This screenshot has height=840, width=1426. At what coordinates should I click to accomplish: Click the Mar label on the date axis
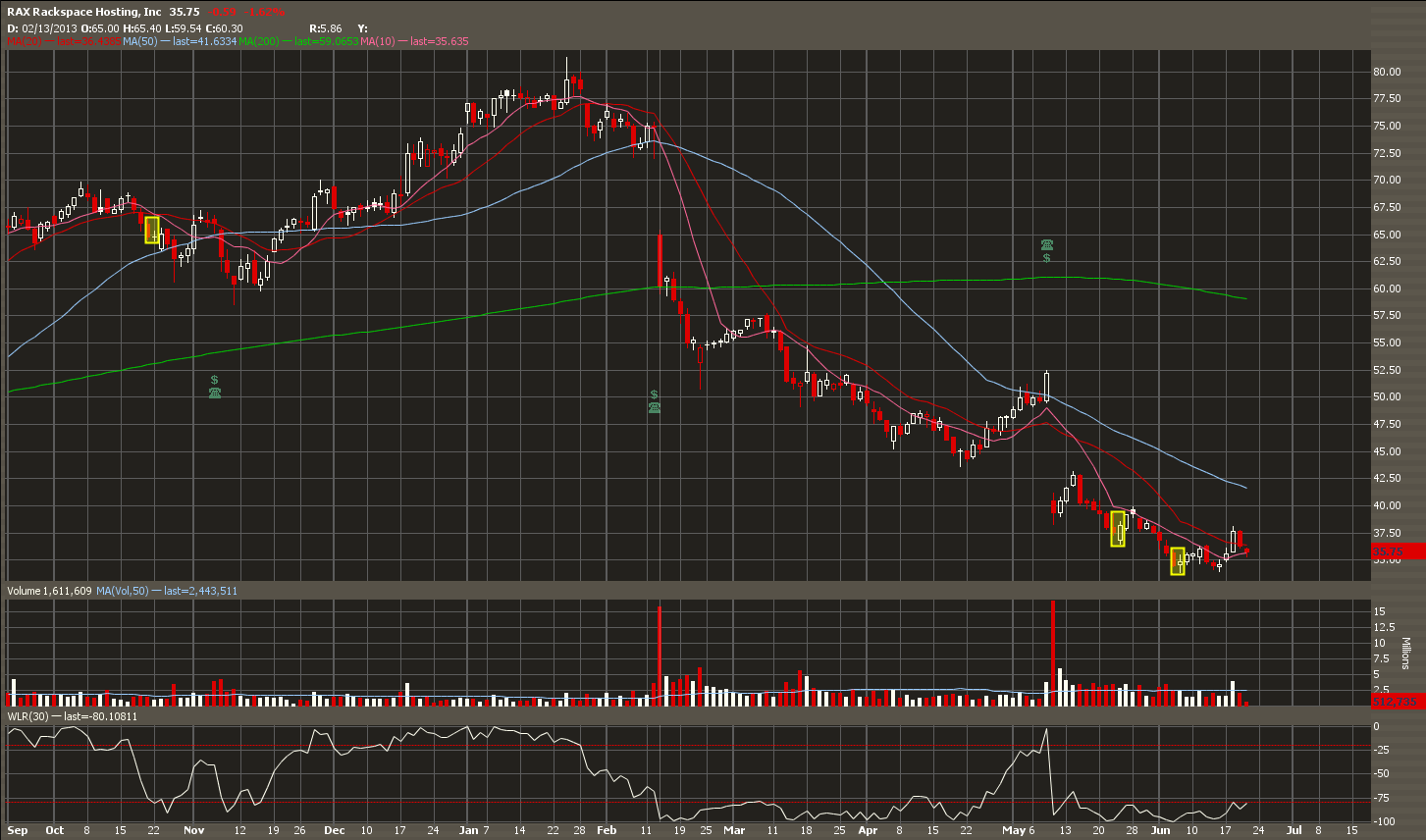click(x=734, y=830)
